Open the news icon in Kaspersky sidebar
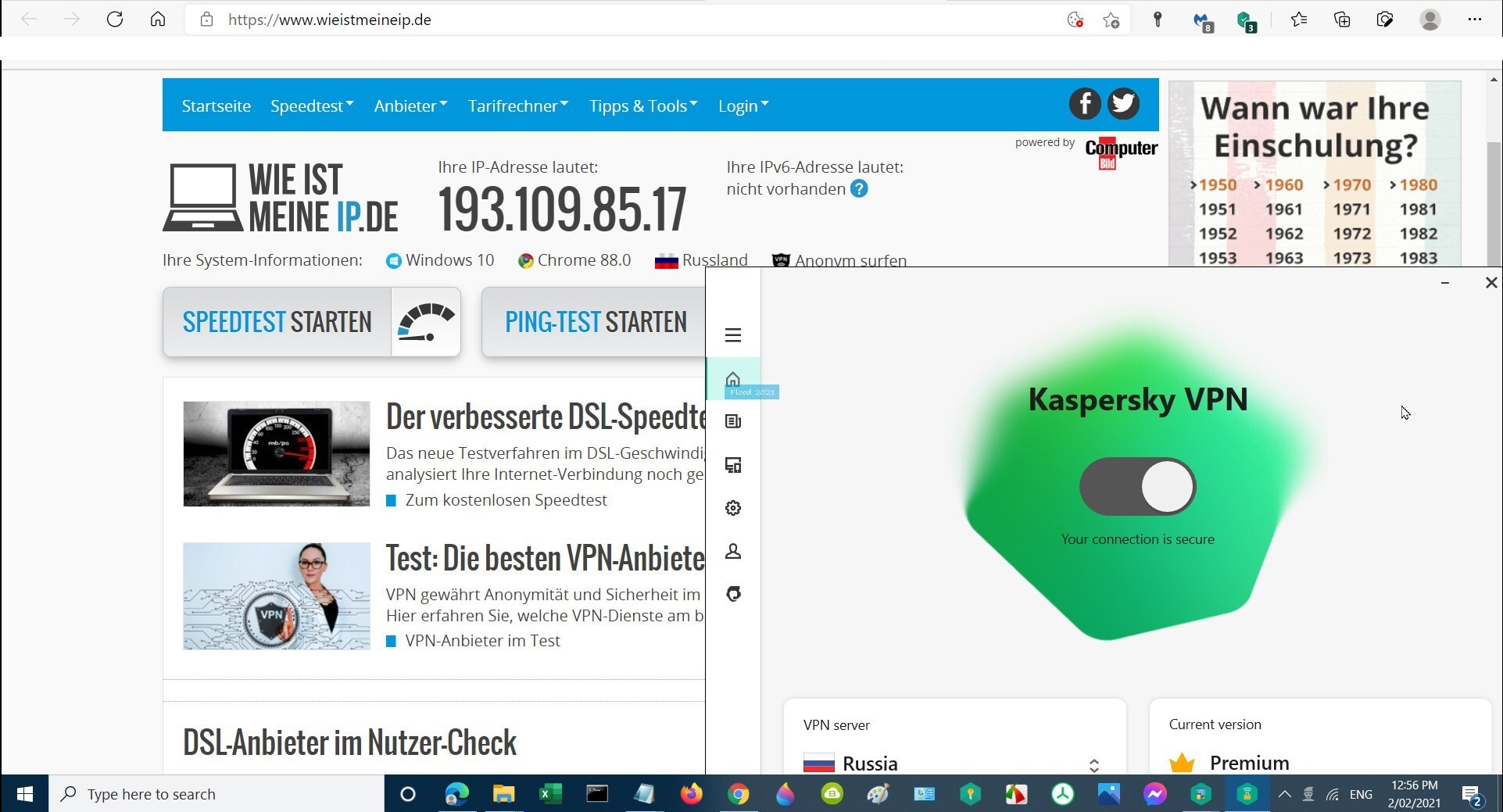The image size is (1503, 812). (x=732, y=421)
